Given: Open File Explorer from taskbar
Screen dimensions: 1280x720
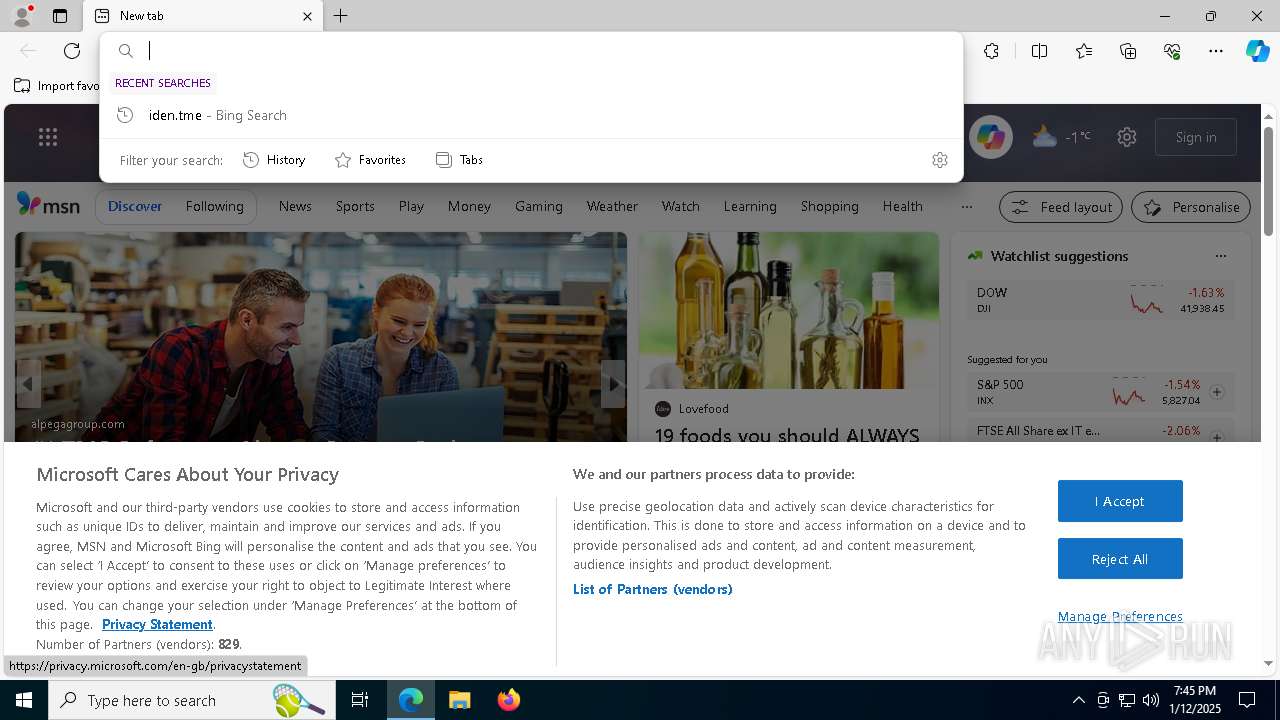Looking at the screenshot, I should (x=459, y=700).
